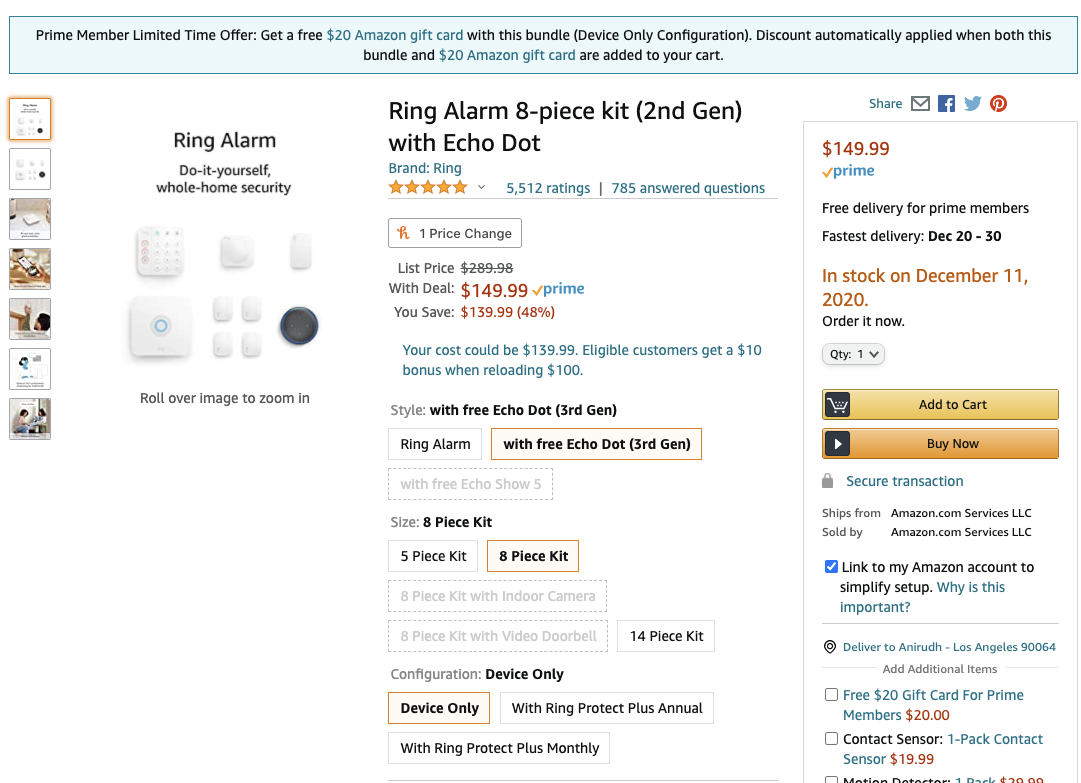Check the Free $20 Gift Card option
1081x783 pixels.
point(831,694)
